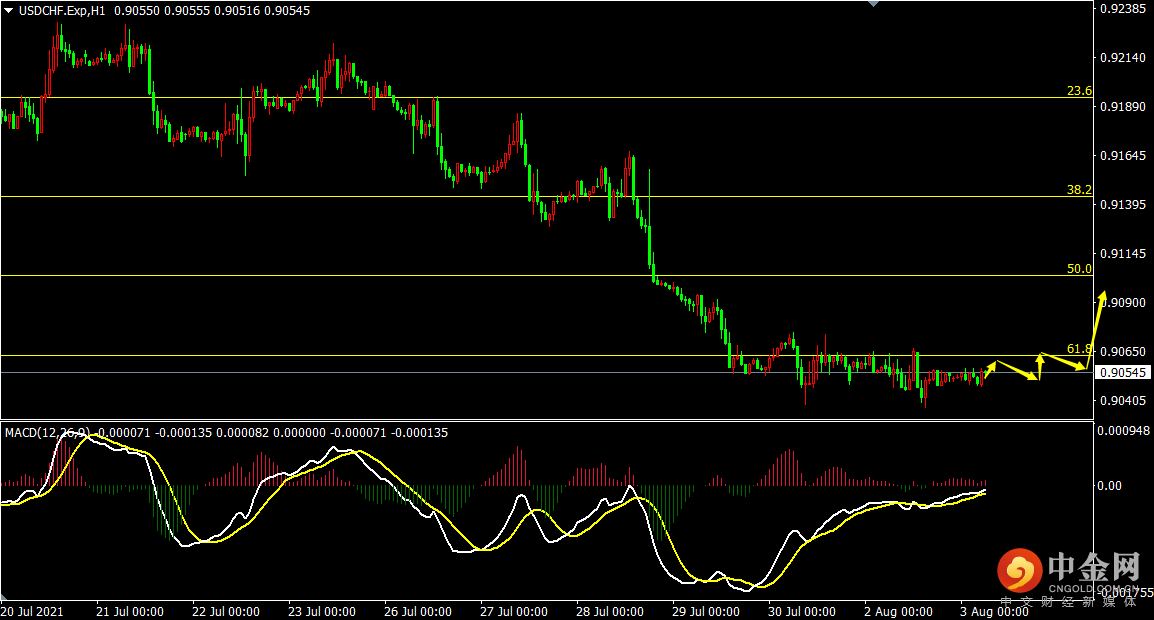Image resolution: width=1154 pixels, height=620 pixels.
Task: Click the 22 Jul 00:00 time label
Action: click(226, 612)
